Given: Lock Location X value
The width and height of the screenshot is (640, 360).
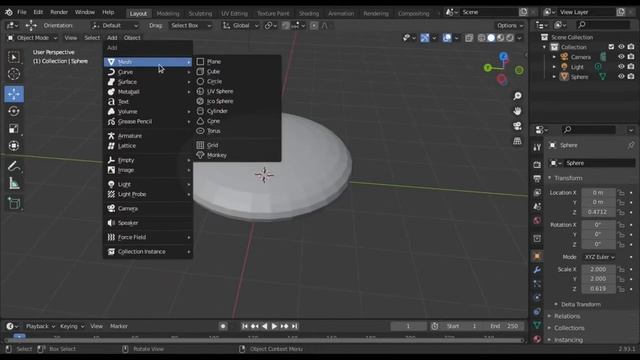Looking at the screenshot, I should pyautogui.click(x=621, y=193).
